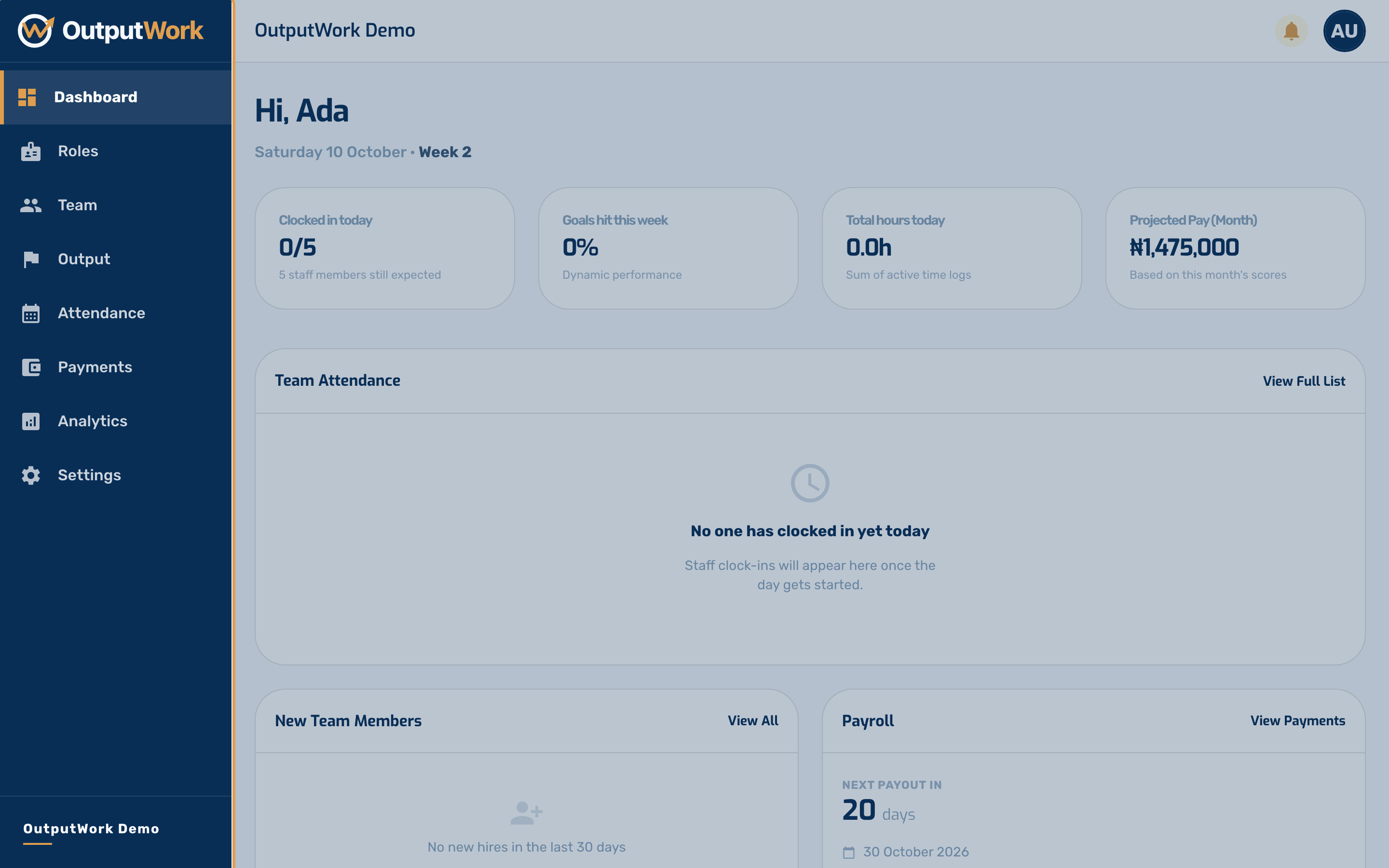Click the NEXT PAYOUT IN label
Viewport: 1389px width, 868px height.
(x=892, y=786)
